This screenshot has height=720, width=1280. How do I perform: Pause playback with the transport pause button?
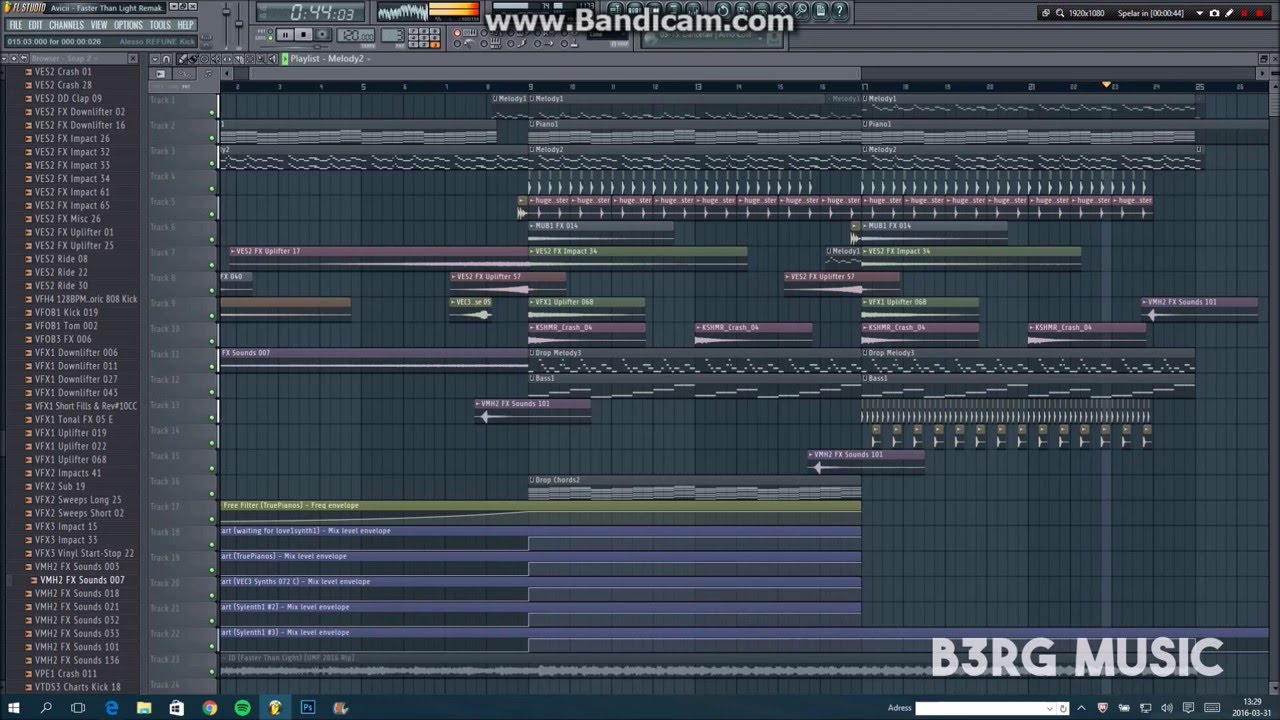click(285, 35)
